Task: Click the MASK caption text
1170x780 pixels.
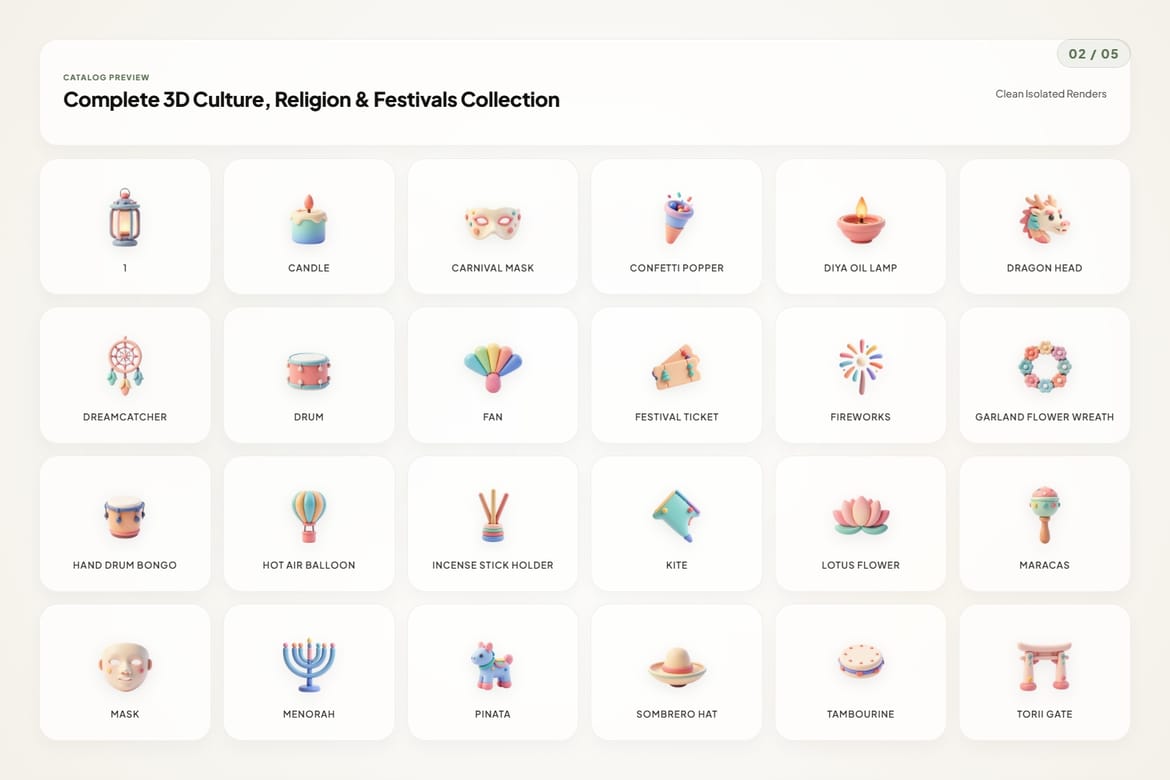Action: pyautogui.click(x=125, y=714)
